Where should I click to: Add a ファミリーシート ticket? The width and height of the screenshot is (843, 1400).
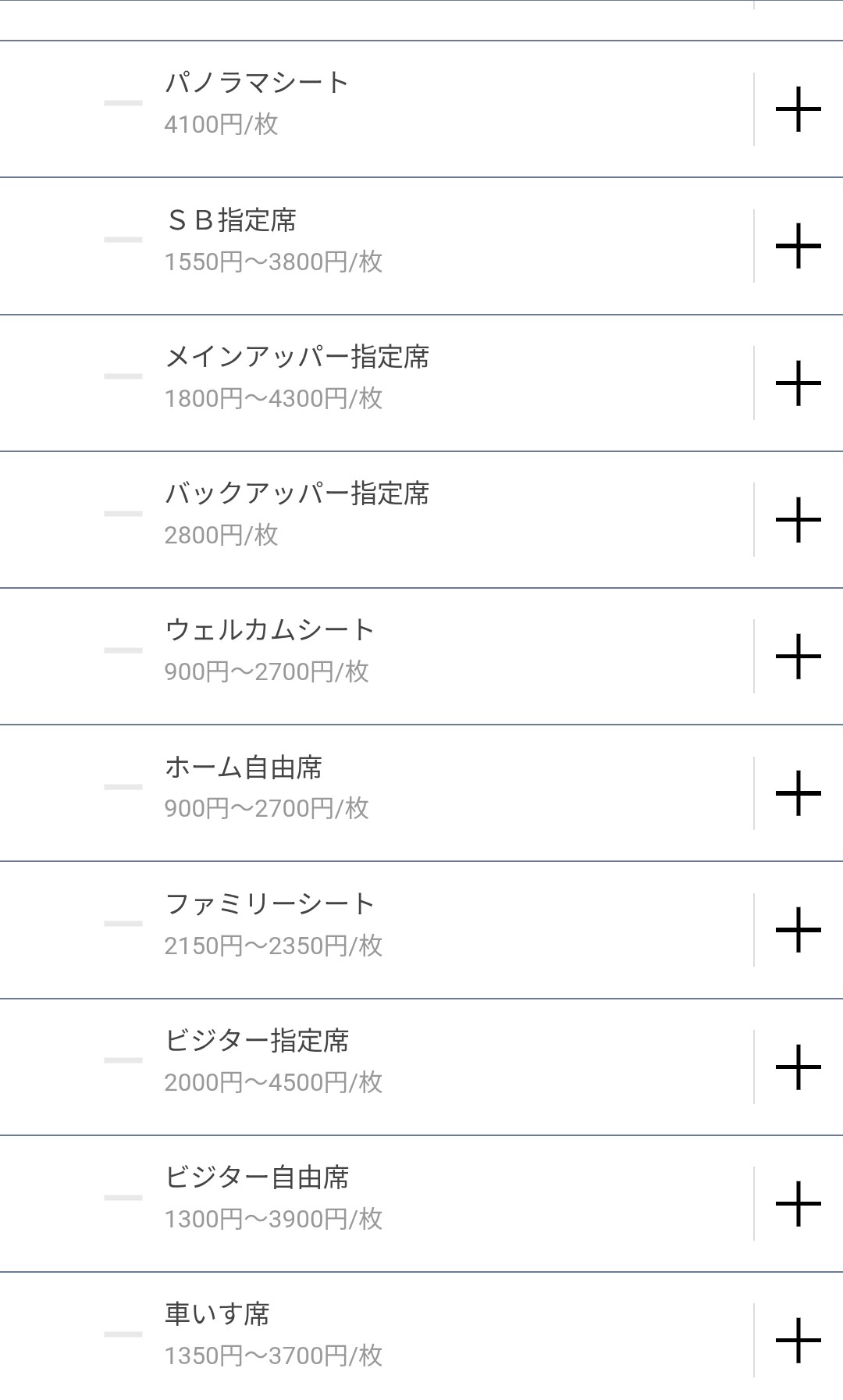point(798,930)
